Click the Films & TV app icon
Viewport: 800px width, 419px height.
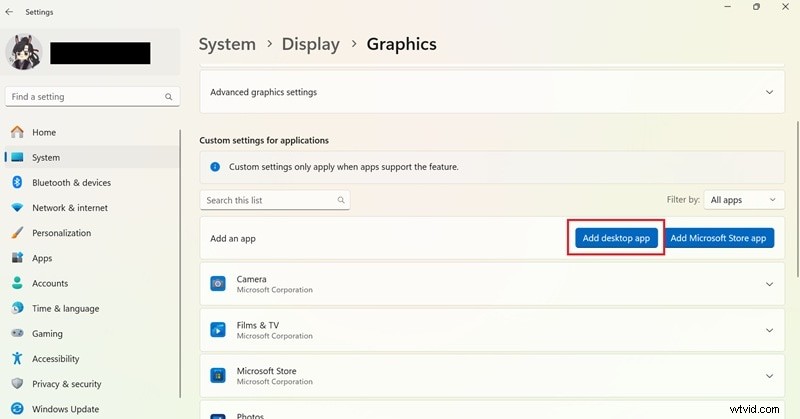coord(218,330)
